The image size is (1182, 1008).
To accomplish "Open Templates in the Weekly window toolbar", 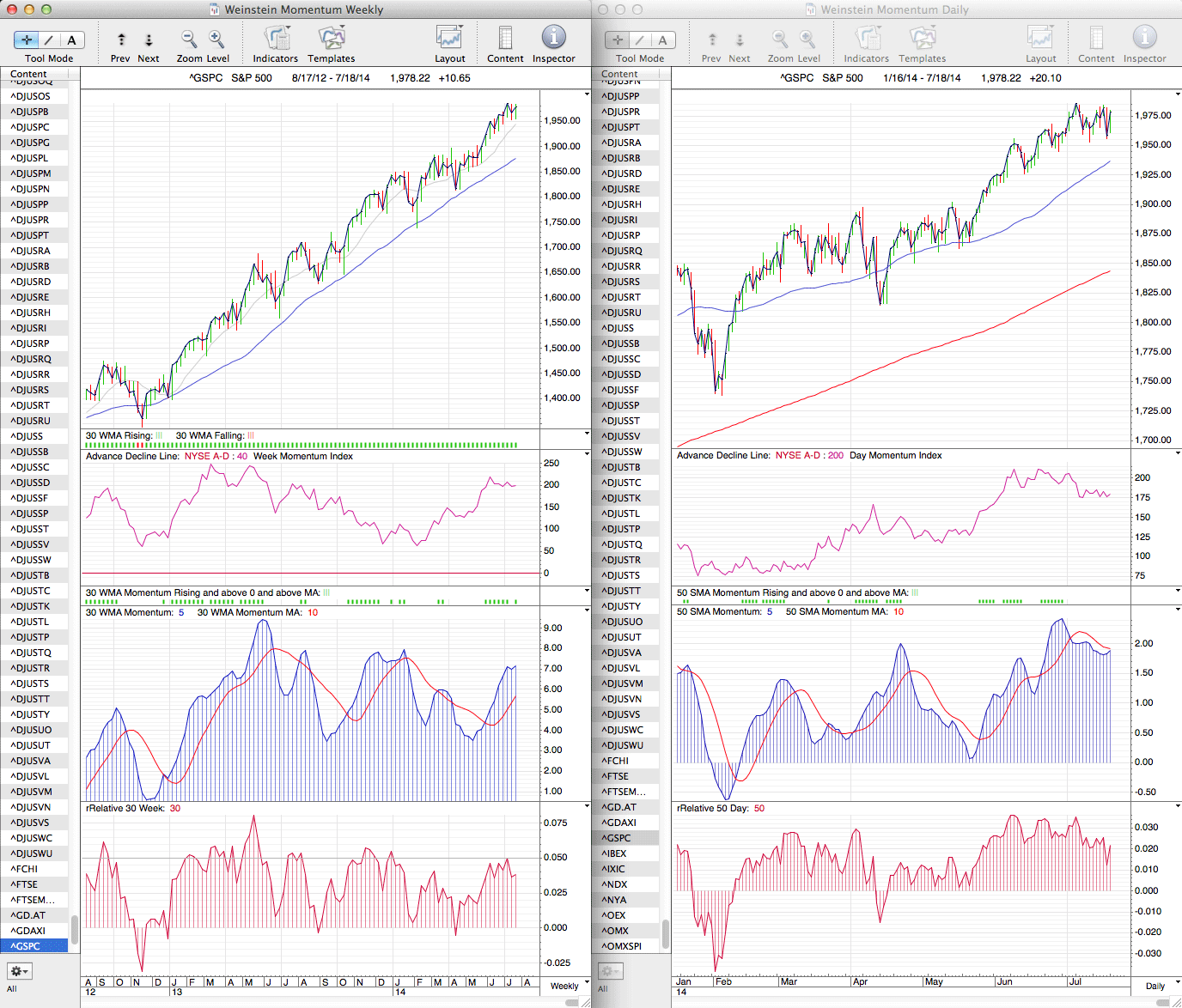I will [331, 39].
